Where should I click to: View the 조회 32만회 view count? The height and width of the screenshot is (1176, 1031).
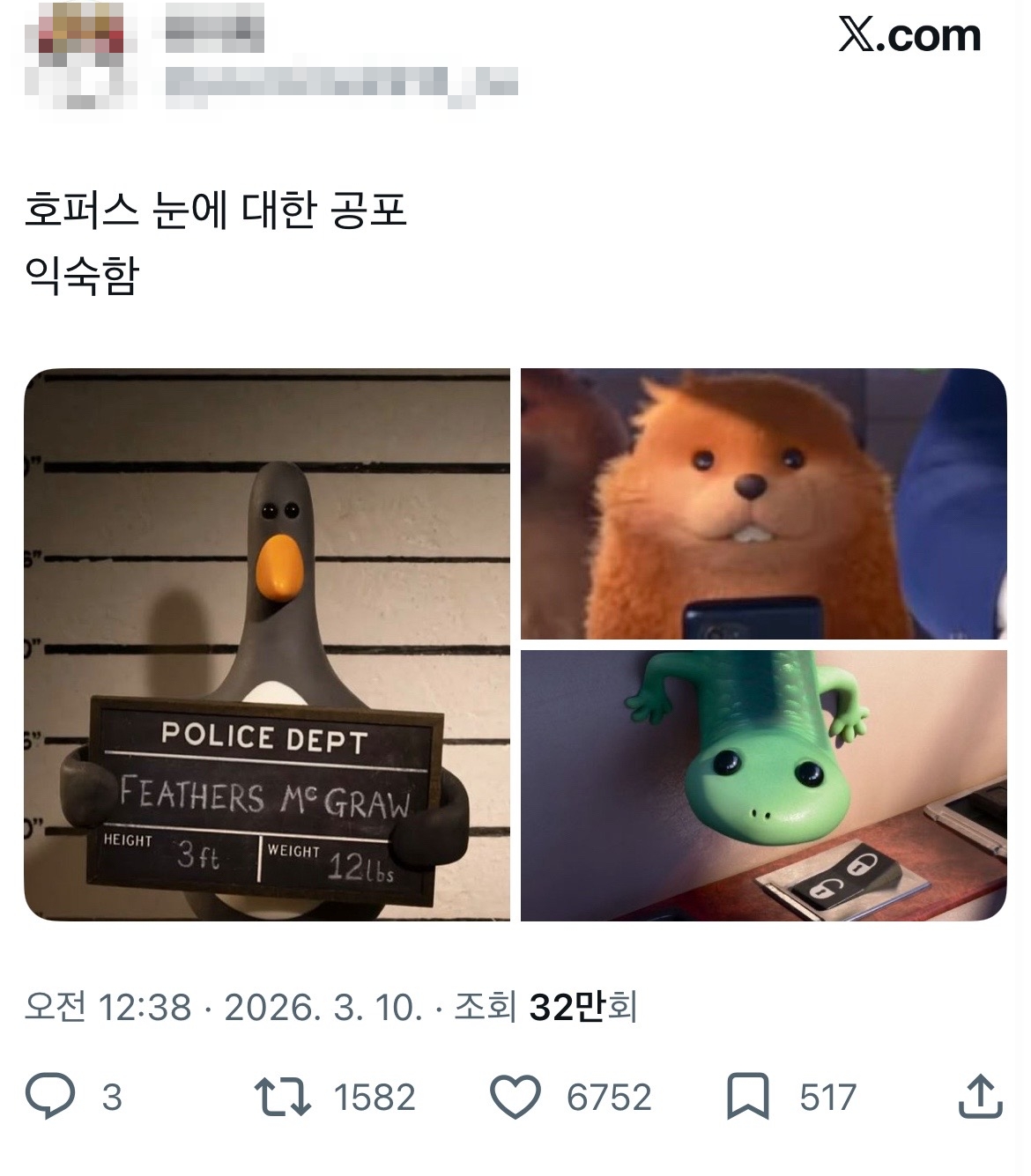pos(545,1006)
